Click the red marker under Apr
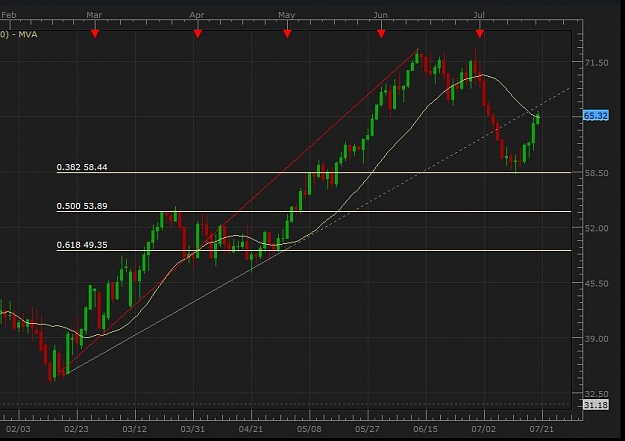This screenshot has width=625, height=441. click(198, 34)
